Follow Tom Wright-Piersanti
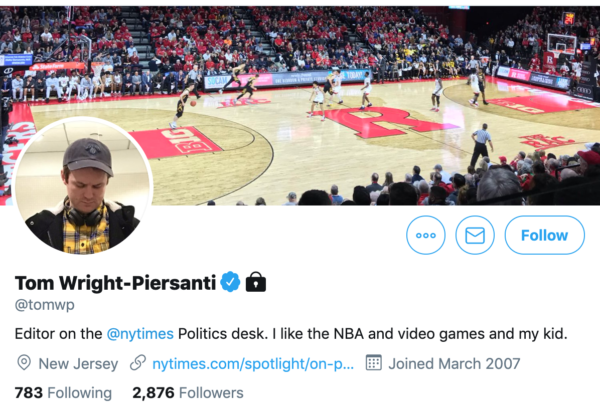The width and height of the screenshot is (600, 415). [x=544, y=235]
